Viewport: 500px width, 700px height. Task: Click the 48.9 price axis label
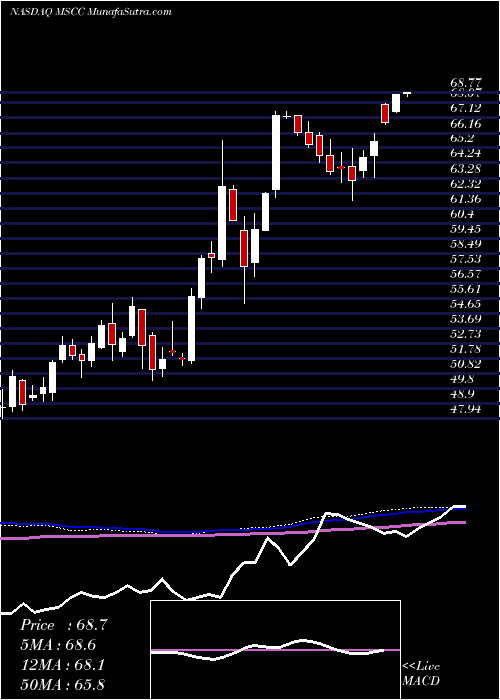[463, 395]
